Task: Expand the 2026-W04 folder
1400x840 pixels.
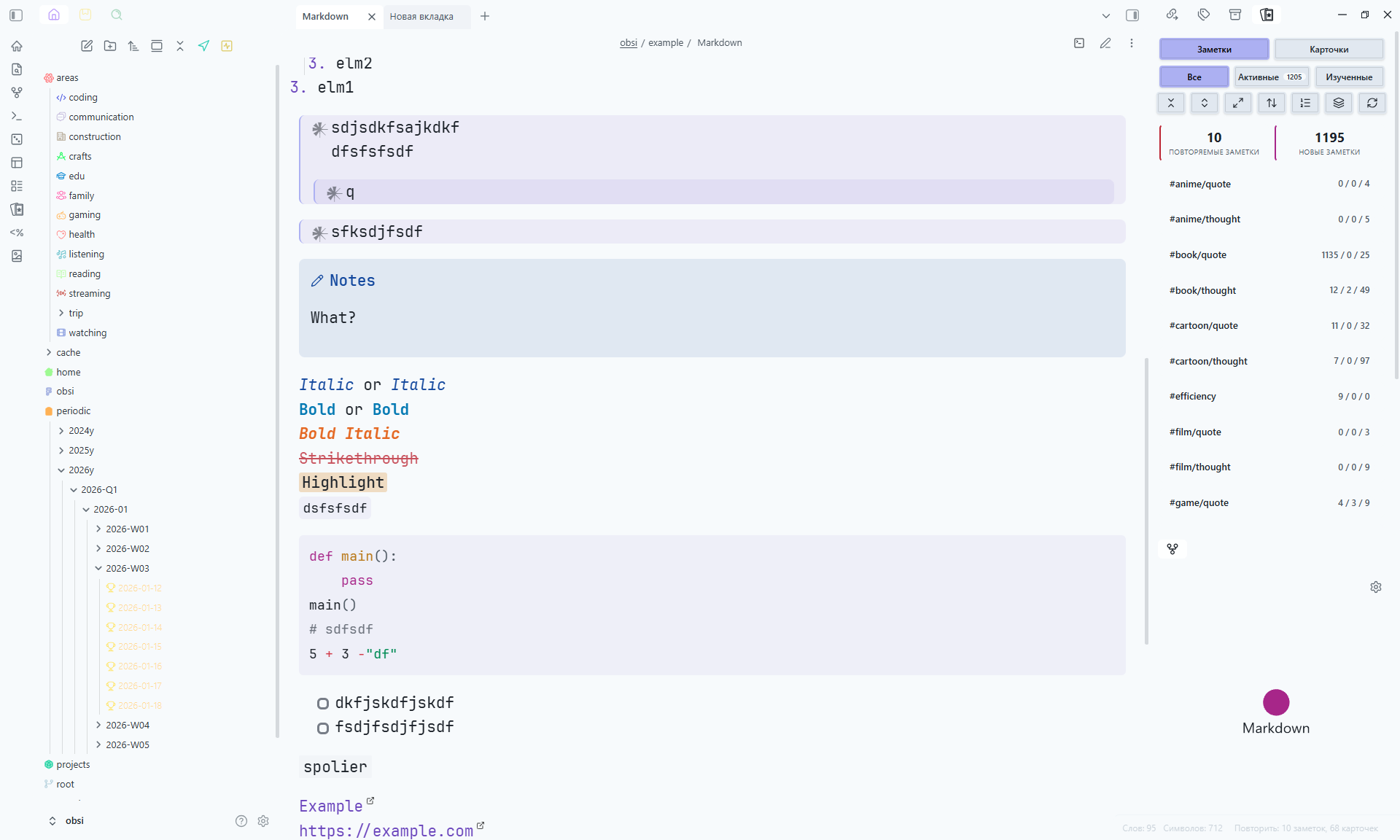Action: 98,725
